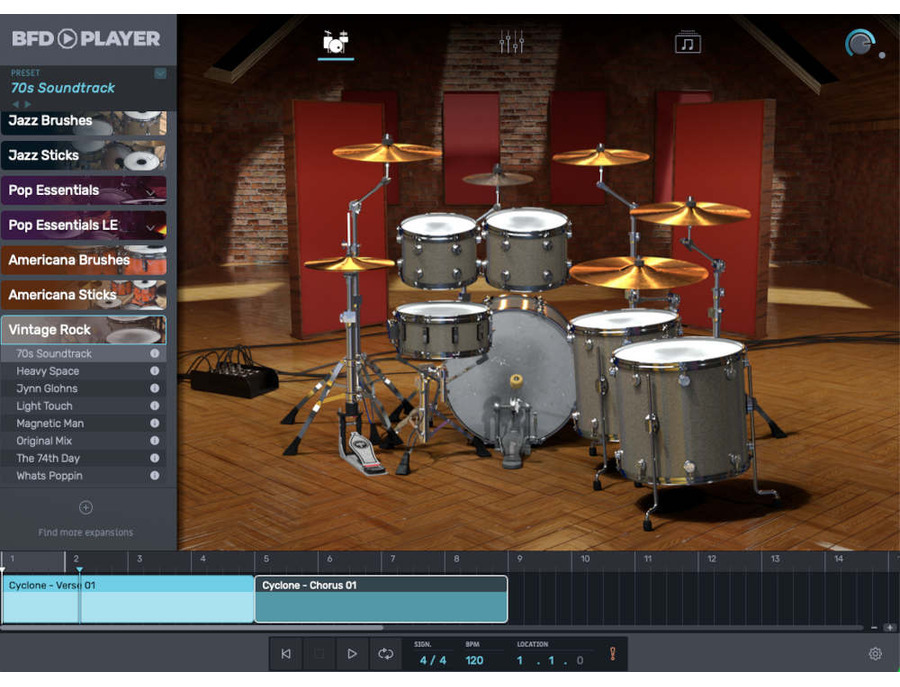Stop playback with the stop button

[319, 654]
